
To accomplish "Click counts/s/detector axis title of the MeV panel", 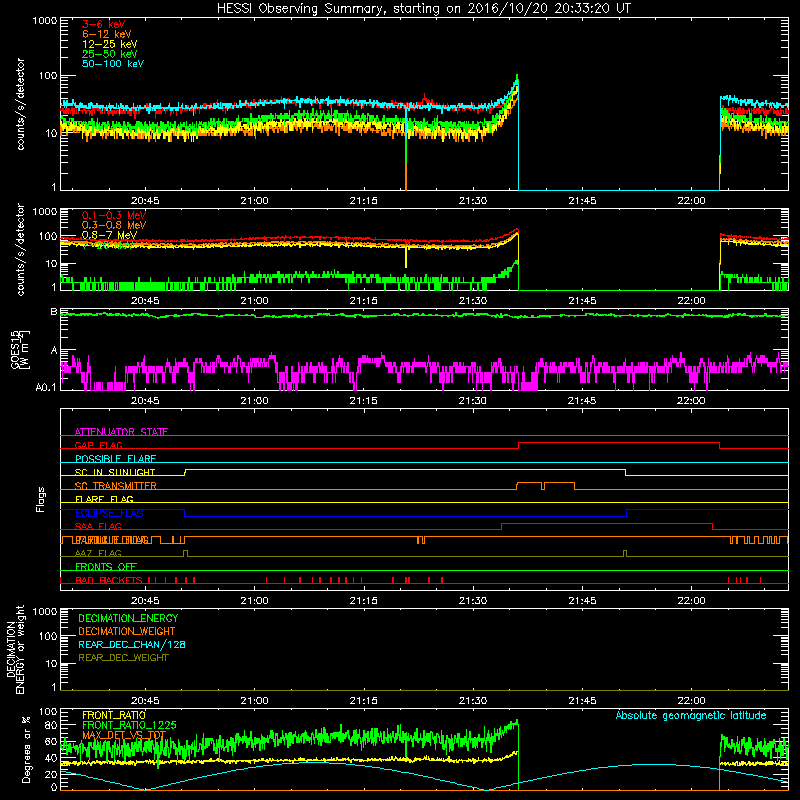I will pyautogui.click(x=20, y=249).
